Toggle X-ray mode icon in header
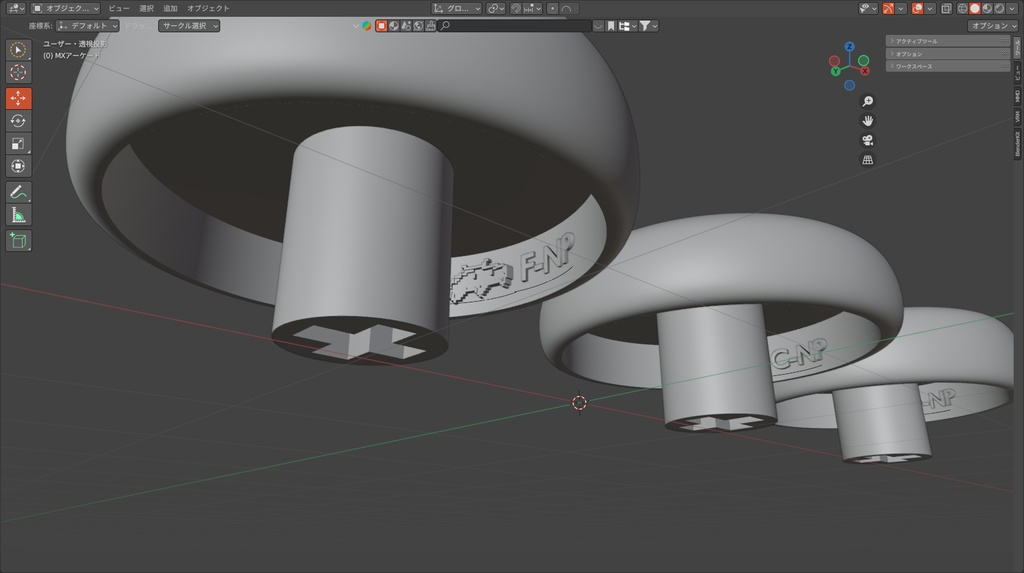Viewport: 1024px width, 573px height. tap(946, 8)
